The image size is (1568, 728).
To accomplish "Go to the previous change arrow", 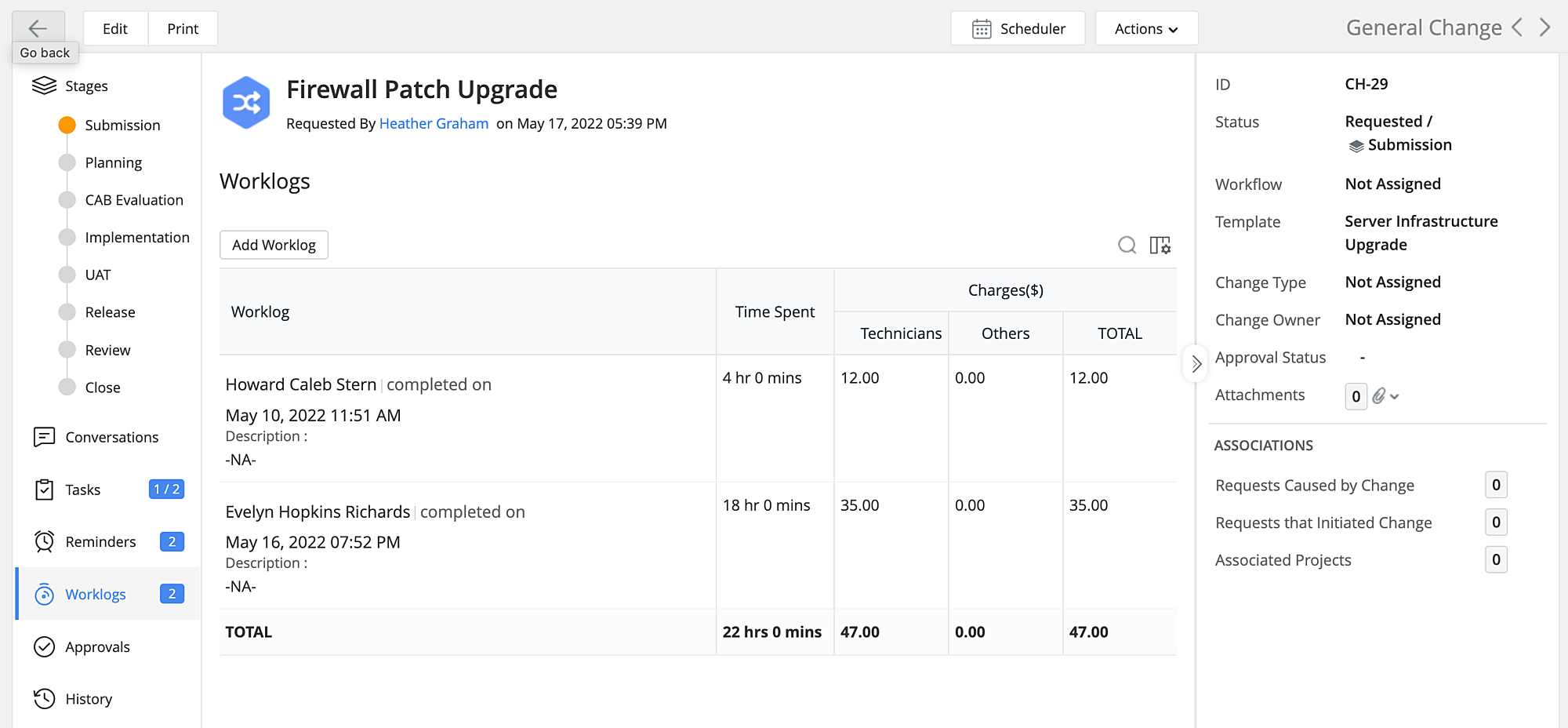I will (x=1518, y=27).
